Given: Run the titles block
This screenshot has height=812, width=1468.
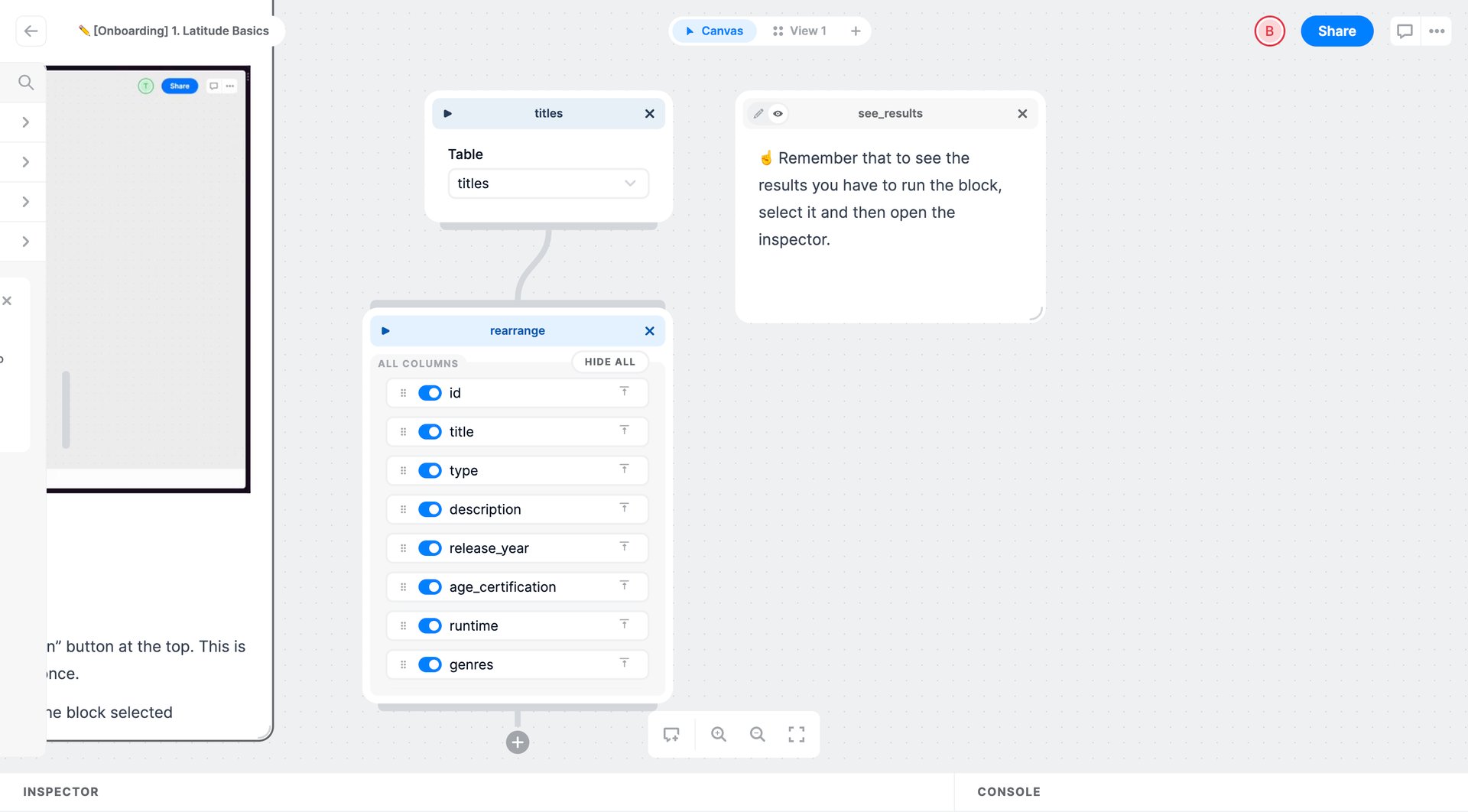Looking at the screenshot, I should [x=449, y=113].
